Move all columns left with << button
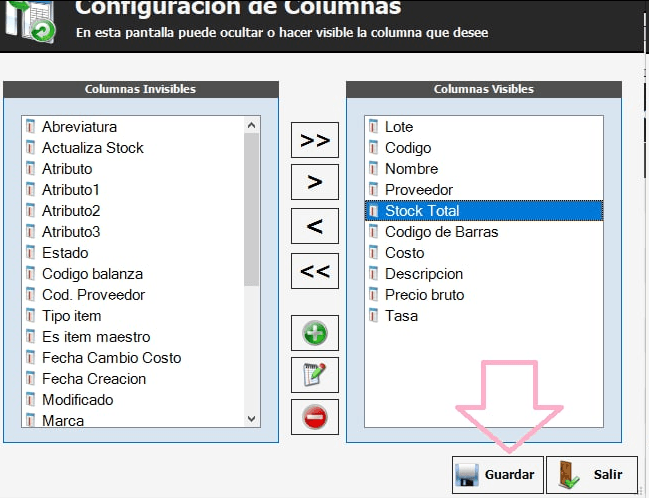This screenshot has height=498, width=649. click(315, 270)
